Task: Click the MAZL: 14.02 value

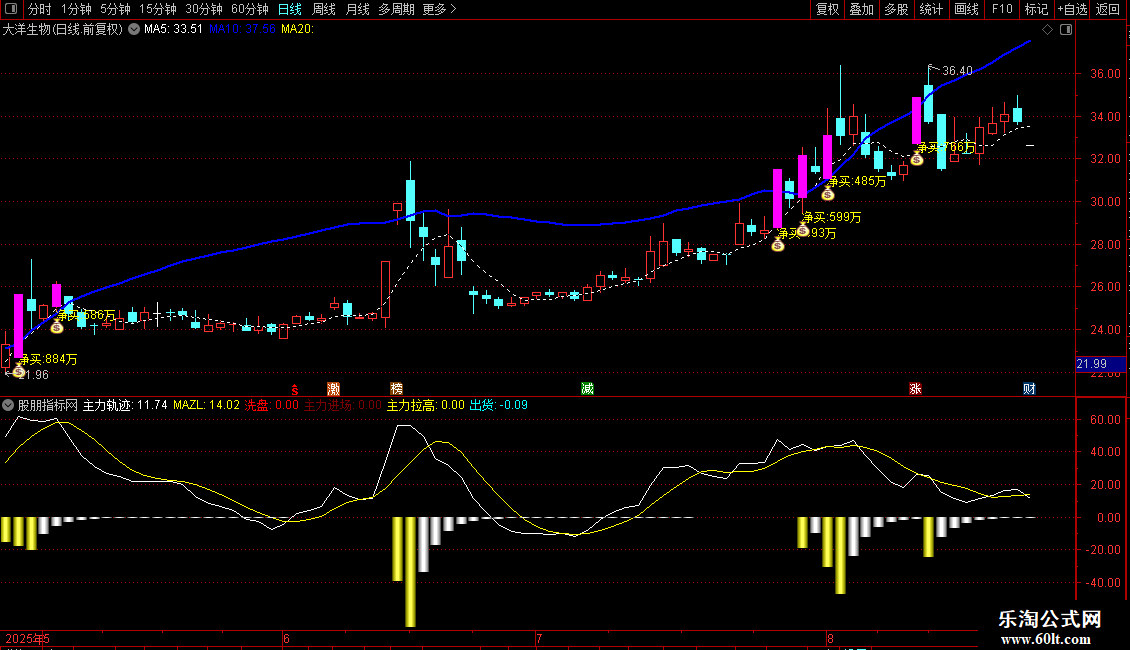Action: coord(206,405)
